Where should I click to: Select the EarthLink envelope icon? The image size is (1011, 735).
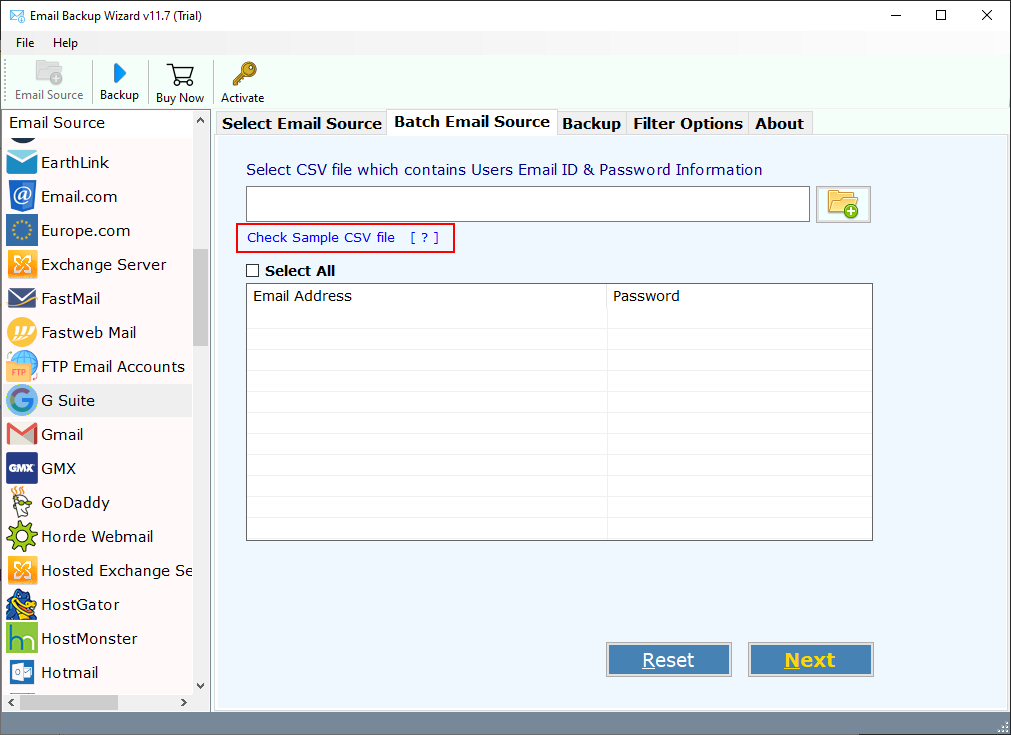point(22,162)
